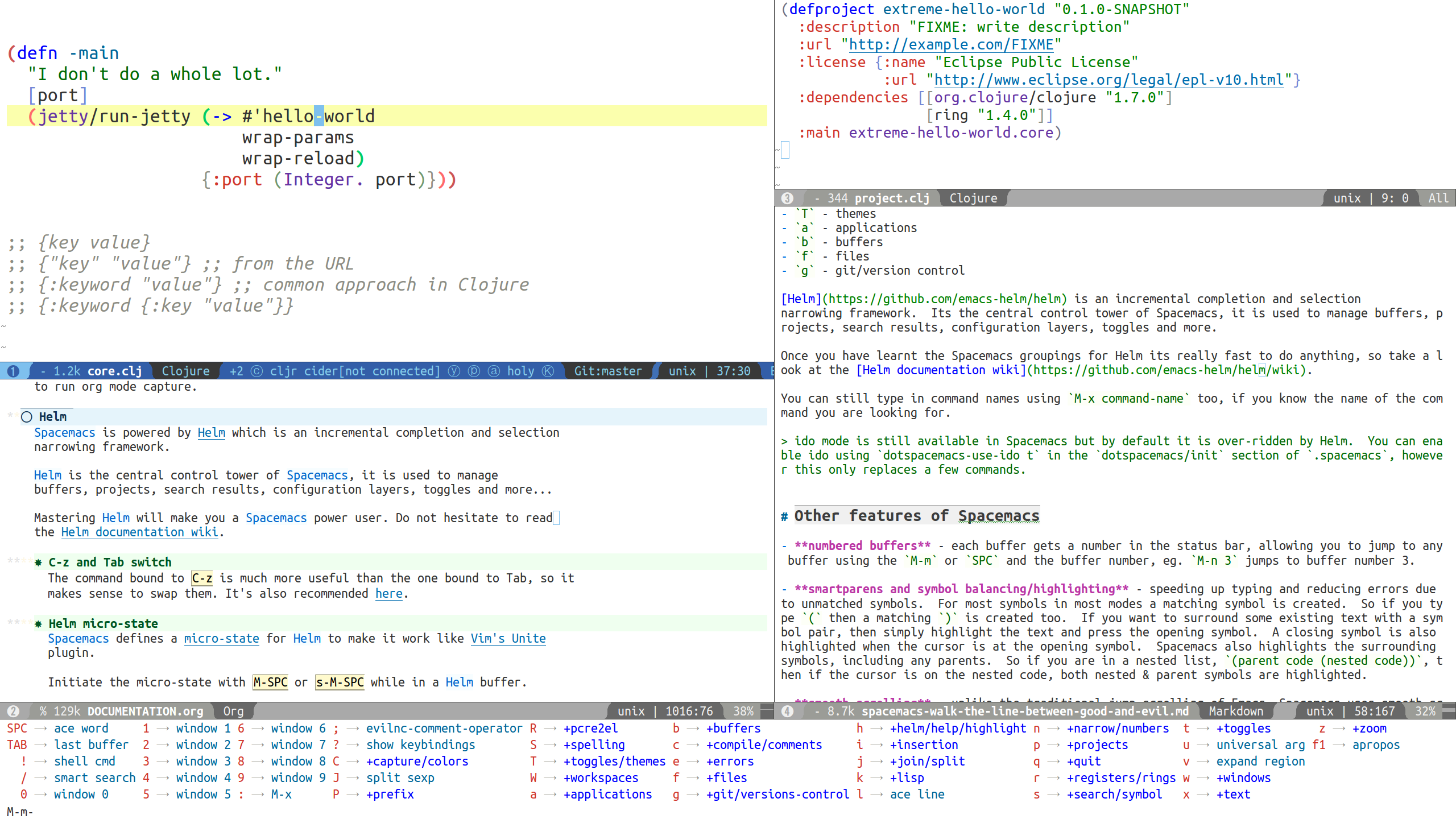This screenshot has width=1456, height=819.
Task: Click the '+2' indicator in core.clj modeline
Action: click(236, 371)
